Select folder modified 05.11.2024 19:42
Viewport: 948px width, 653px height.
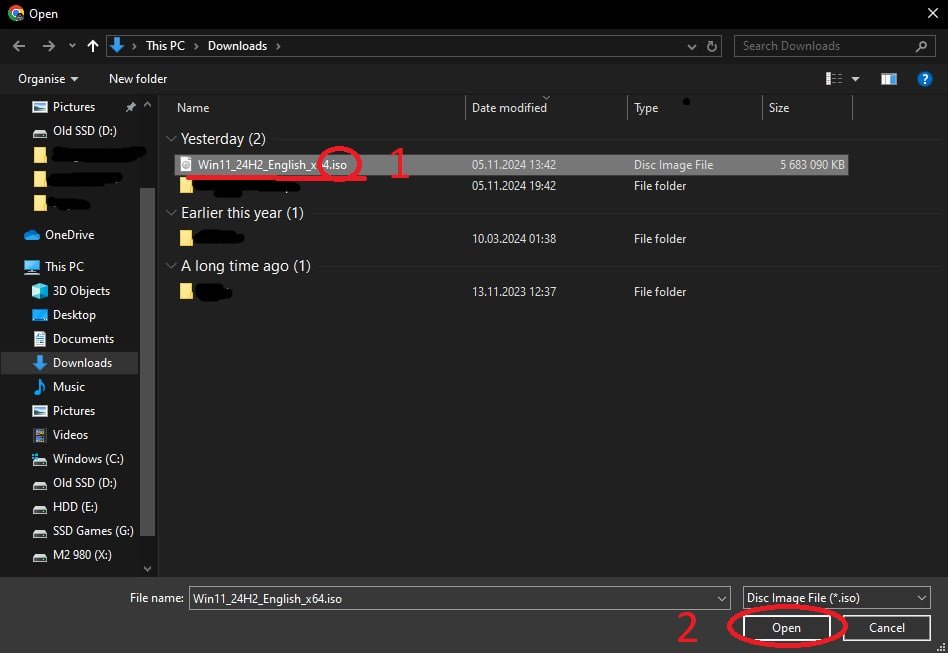tap(511, 186)
